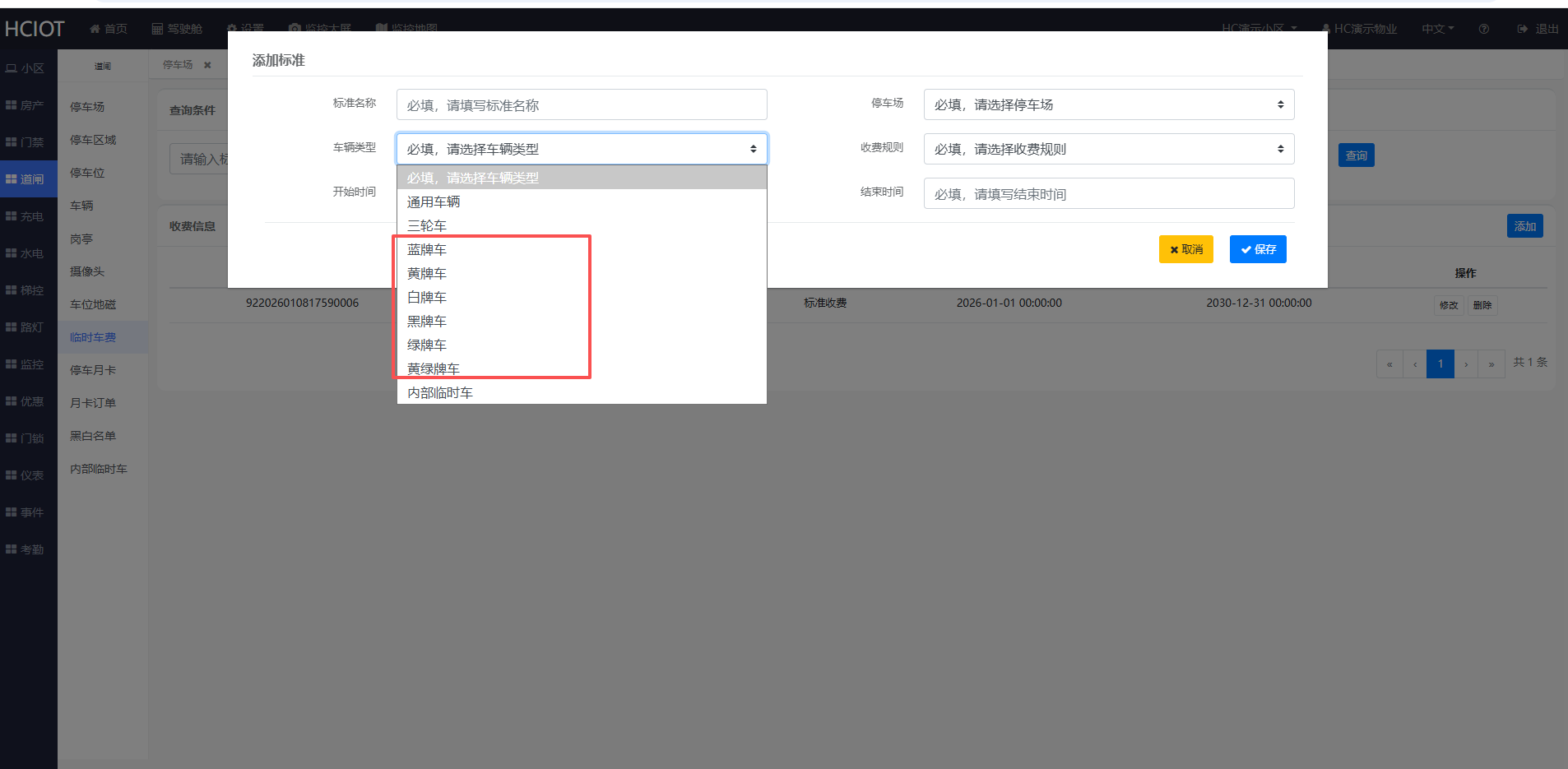1568x769 pixels.
Task: Open the 停车场 parking lot dropdown
Action: tap(1108, 104)
